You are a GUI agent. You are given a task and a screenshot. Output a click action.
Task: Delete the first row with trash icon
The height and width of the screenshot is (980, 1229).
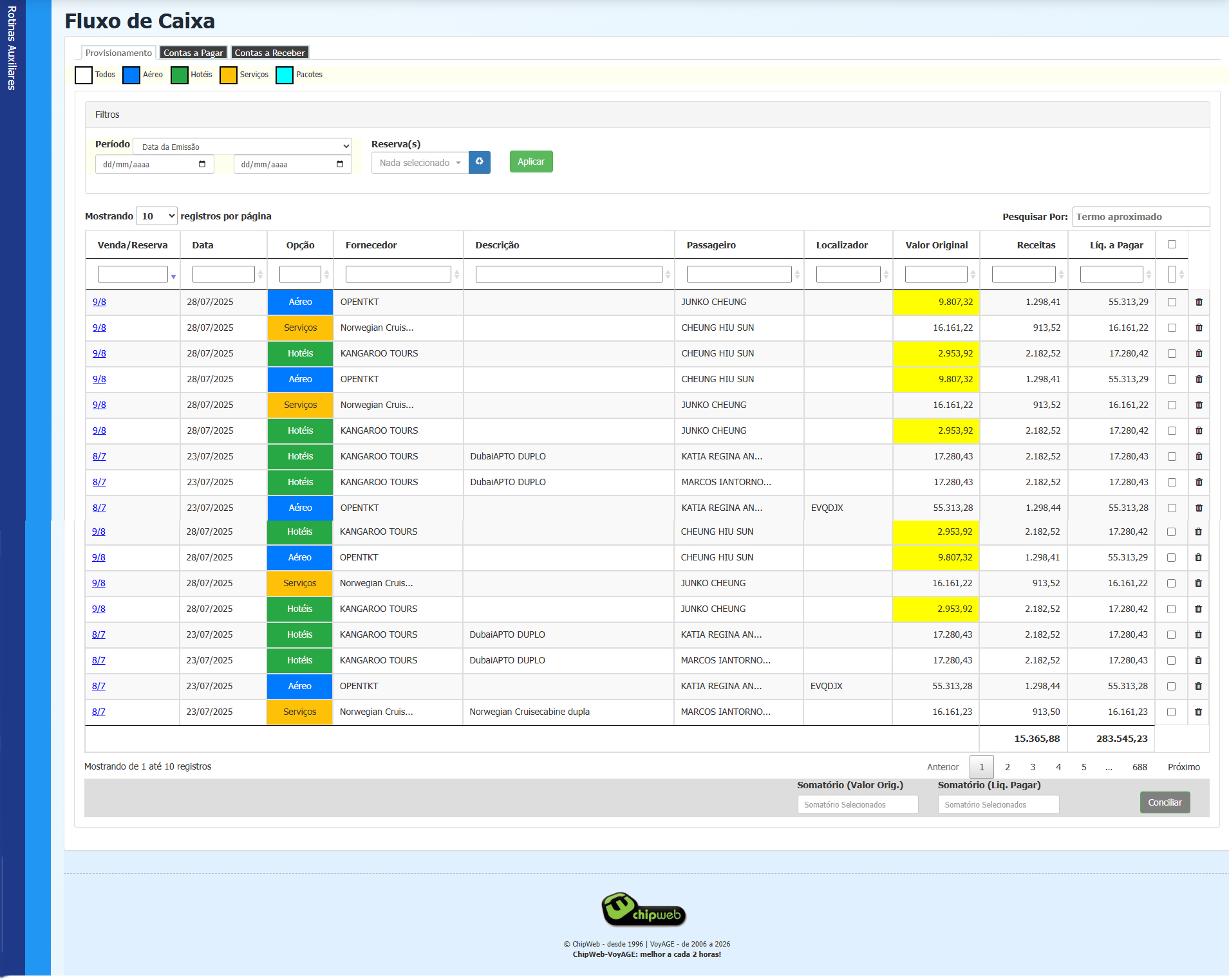click(x=1199, y=302)
